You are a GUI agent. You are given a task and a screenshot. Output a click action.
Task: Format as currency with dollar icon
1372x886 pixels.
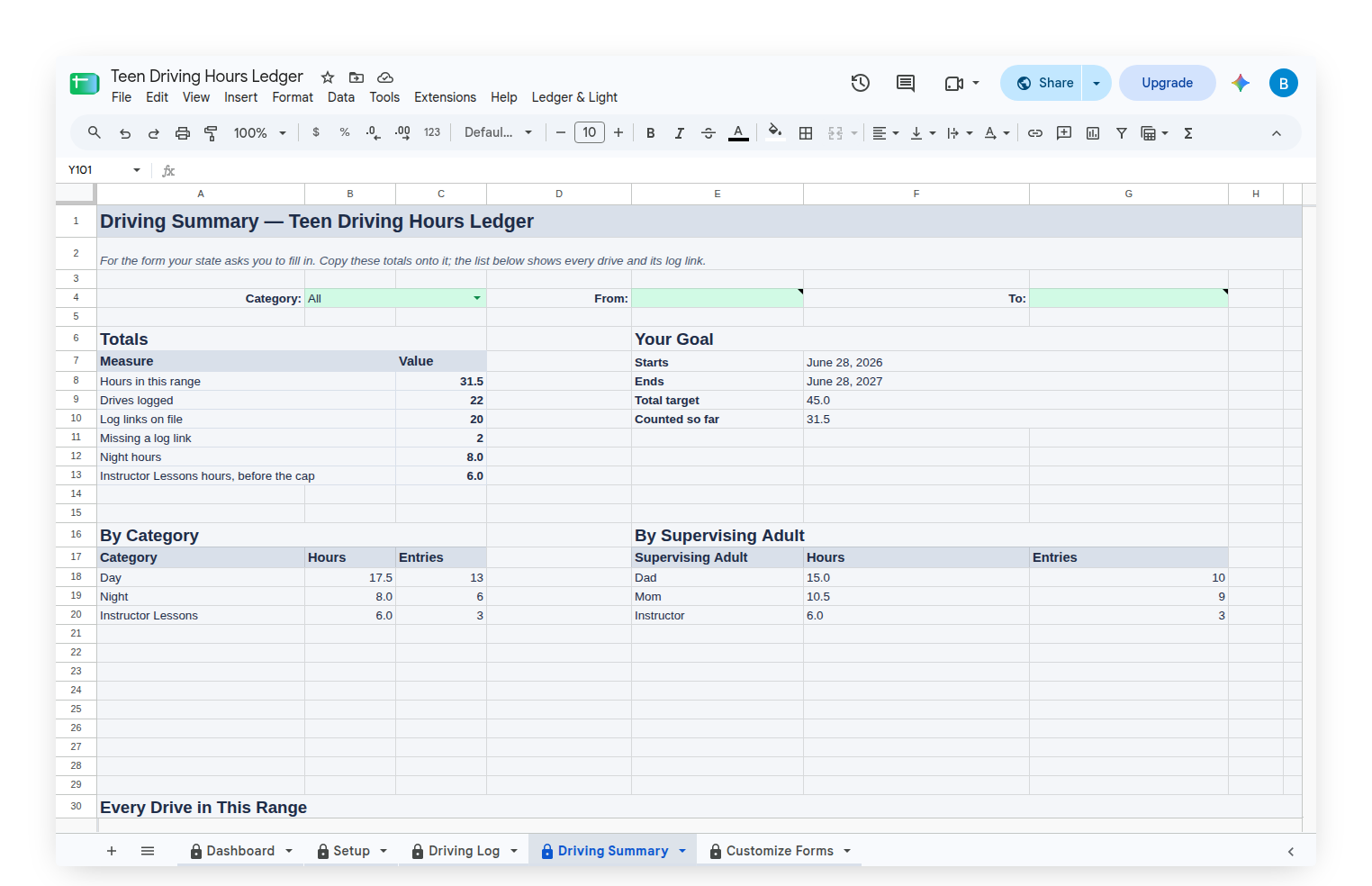(x=316, y=132)
